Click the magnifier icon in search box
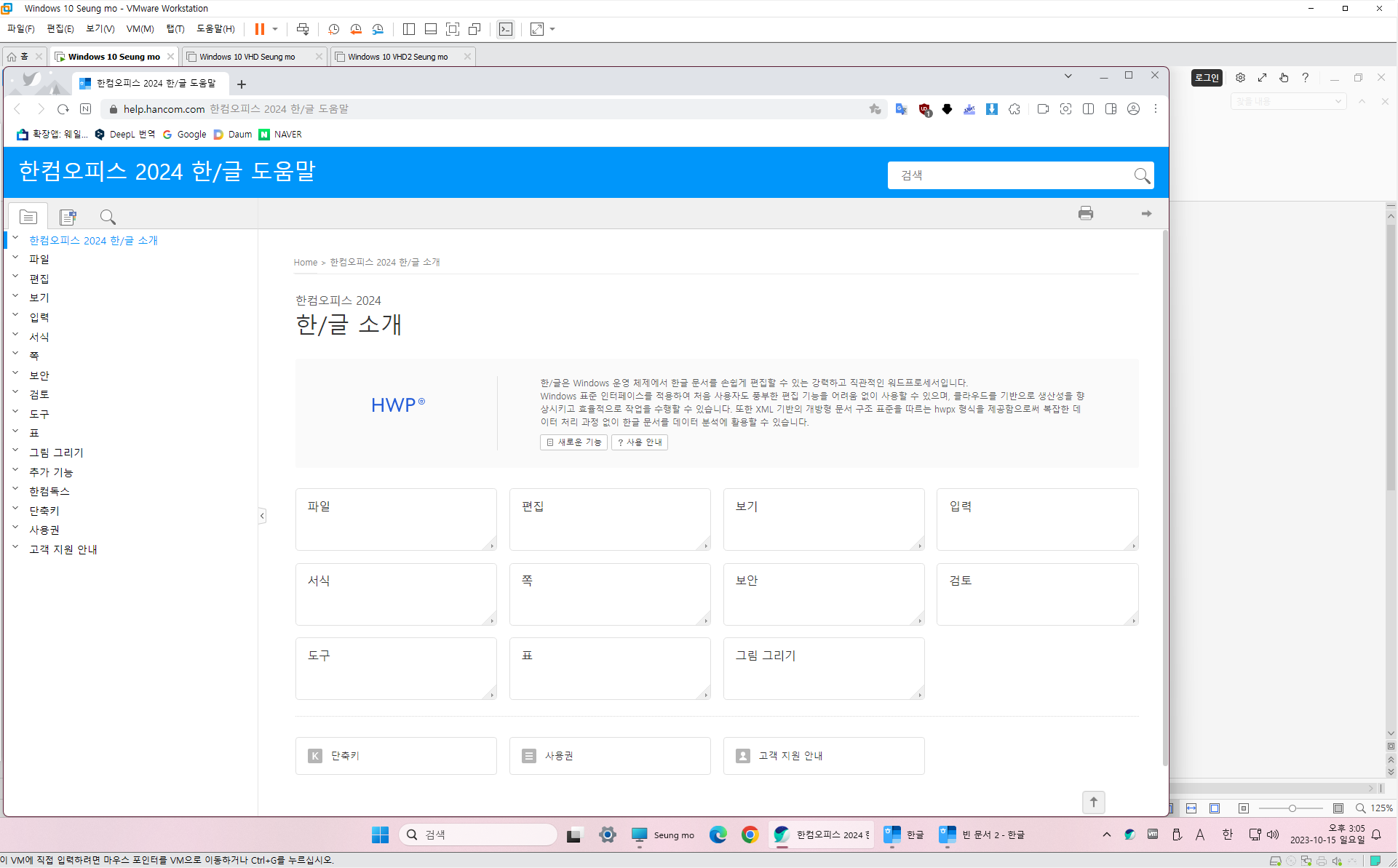The width and height of the screenshot is (1398, 868). pos(1141,175)
